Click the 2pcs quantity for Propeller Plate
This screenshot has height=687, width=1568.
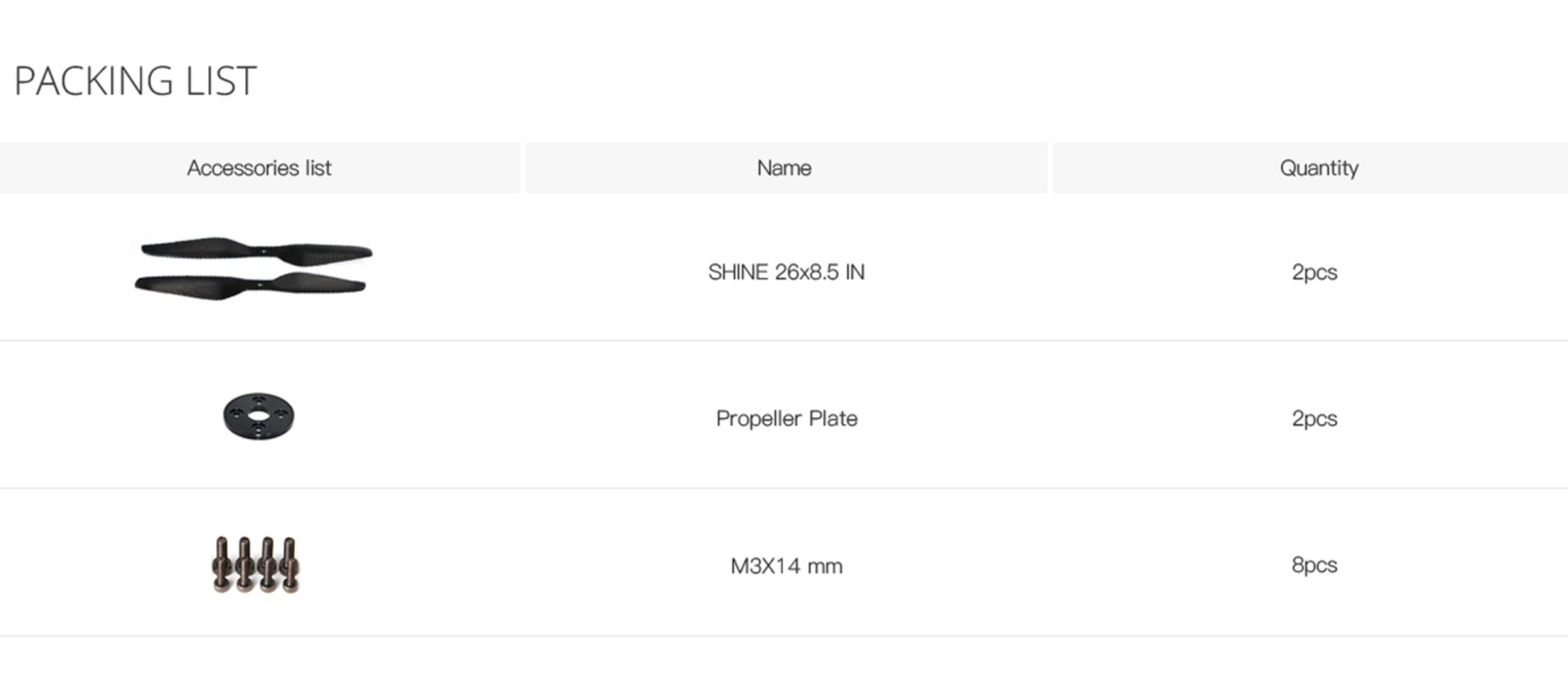coord(1314,418)
